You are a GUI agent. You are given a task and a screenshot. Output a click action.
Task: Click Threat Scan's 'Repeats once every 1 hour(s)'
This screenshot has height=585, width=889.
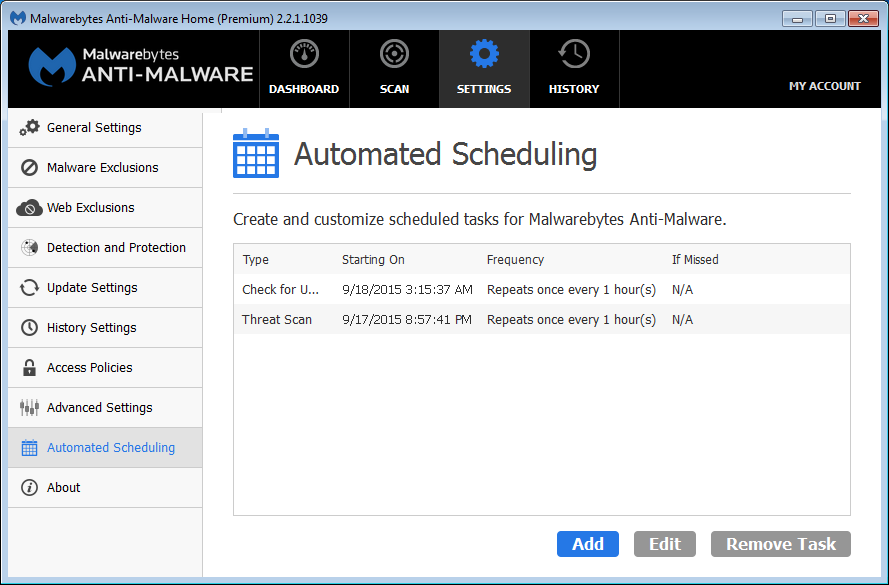pos(571,320)
